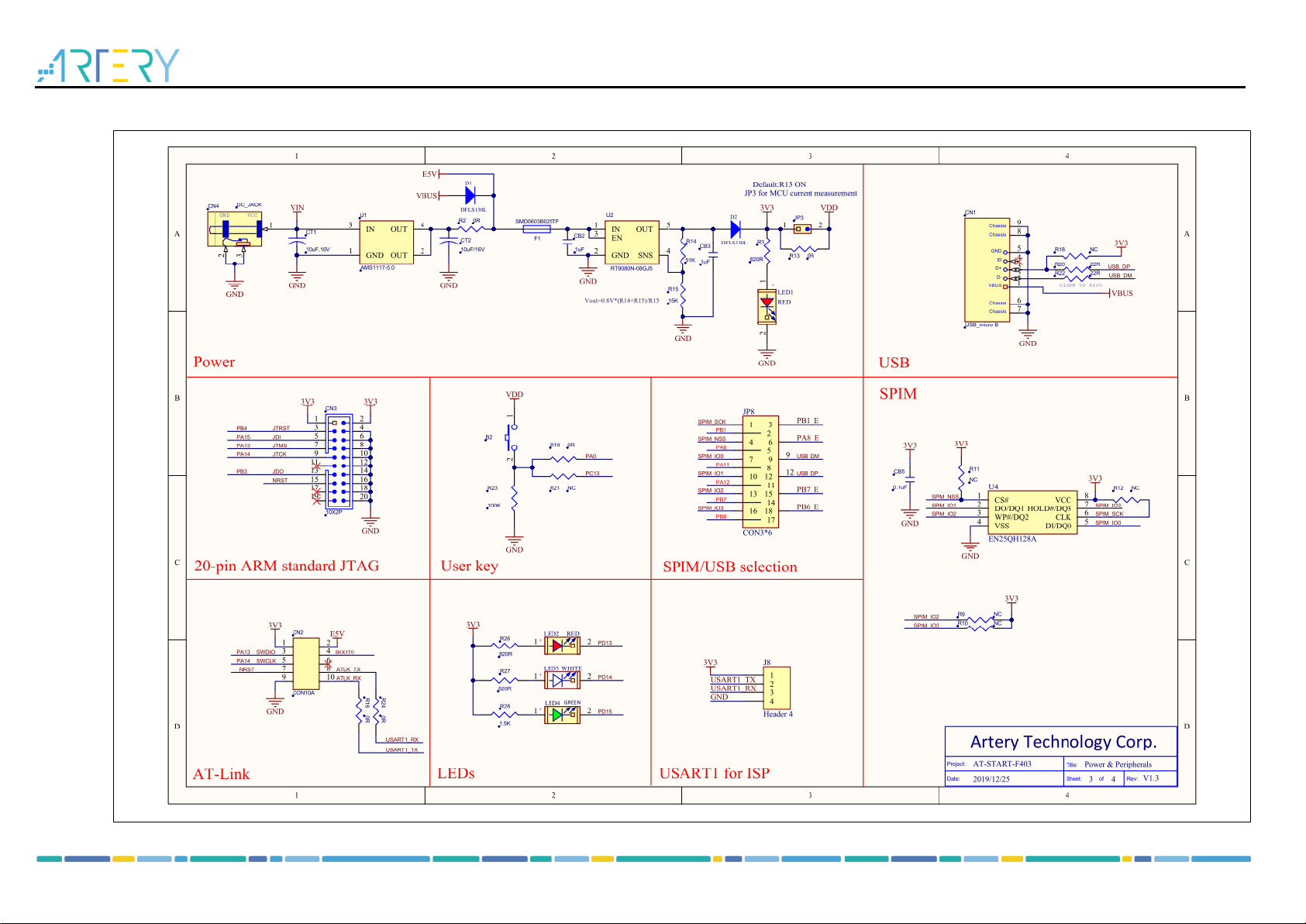The height and width of the screenshot is (924, 1306).
Task: Click the USB_micro B connector CN1
Action: 987,270
